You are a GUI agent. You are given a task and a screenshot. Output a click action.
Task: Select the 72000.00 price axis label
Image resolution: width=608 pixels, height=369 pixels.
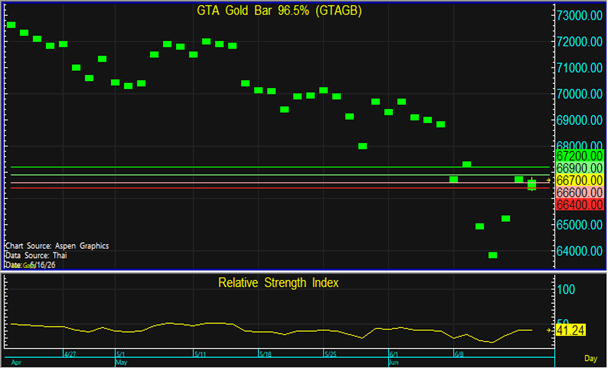[579, 42]
